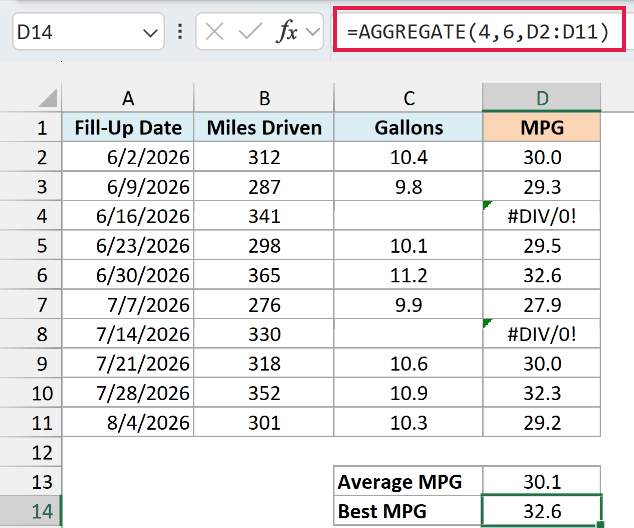Select date cell 6/30/2026
The image size is (634, 528).
tap(128, 275)
